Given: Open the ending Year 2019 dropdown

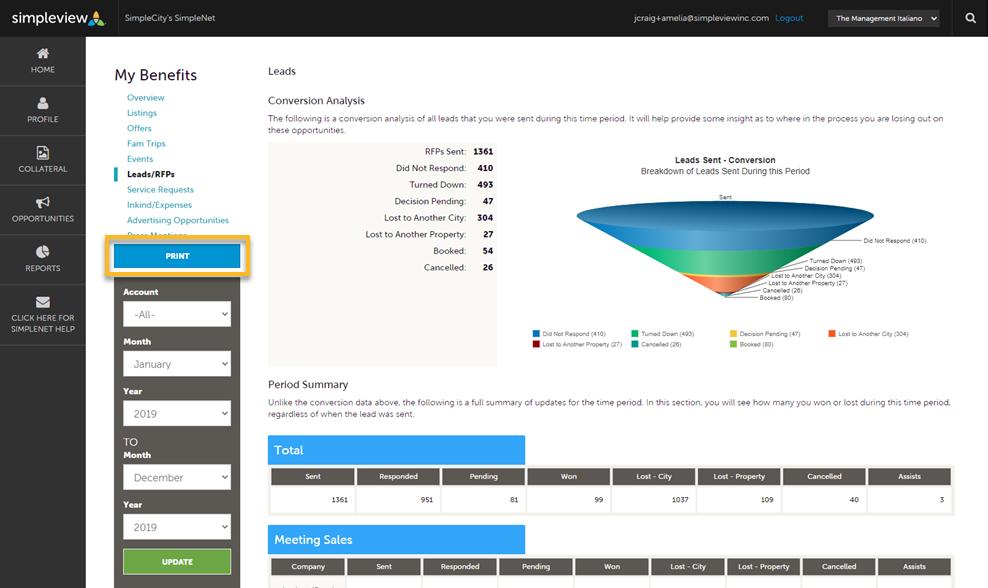Looking at the screenshot, I should (177, 527).
